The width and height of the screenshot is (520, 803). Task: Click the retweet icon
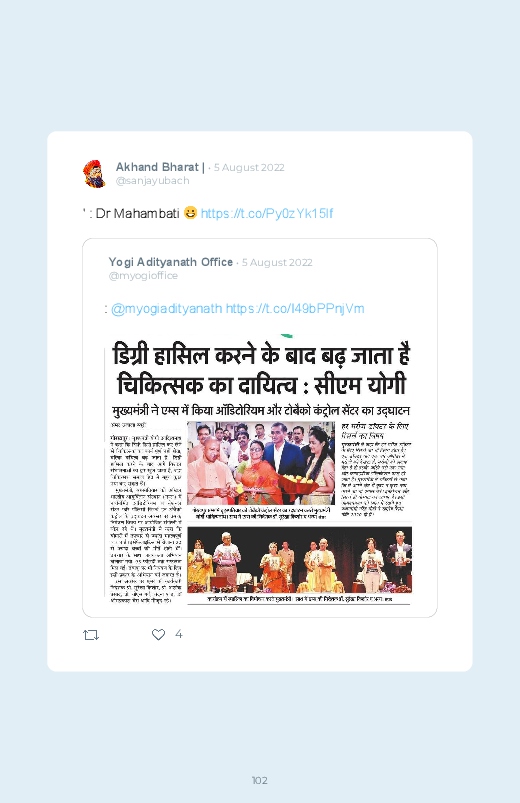tap(91, 635)
